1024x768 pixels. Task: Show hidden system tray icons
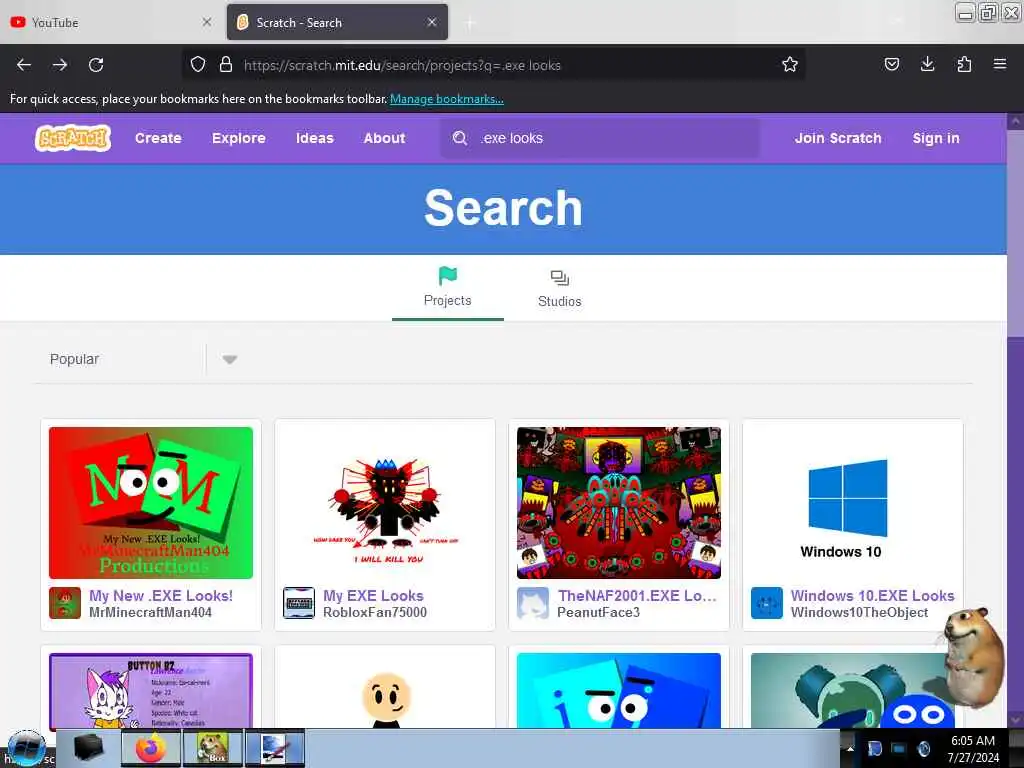coord(850,748)
